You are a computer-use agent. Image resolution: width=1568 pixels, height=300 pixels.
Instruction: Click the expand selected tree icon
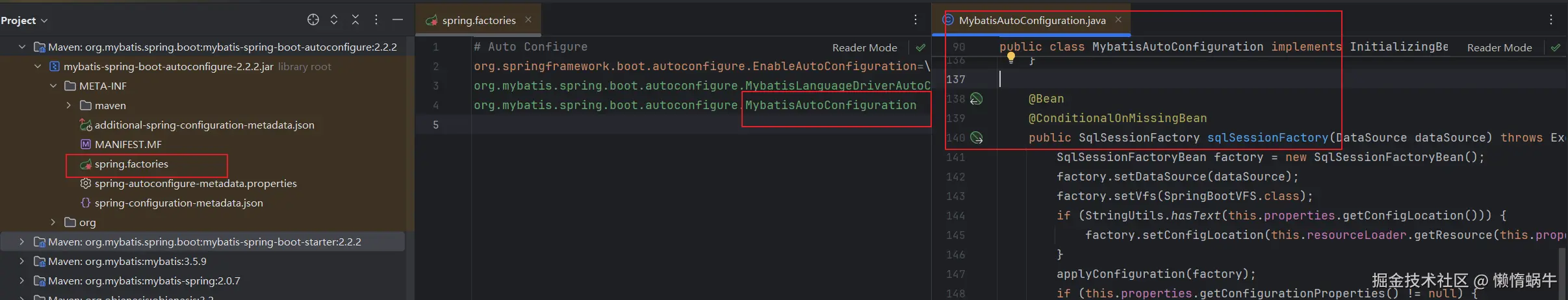click(334, 20)
